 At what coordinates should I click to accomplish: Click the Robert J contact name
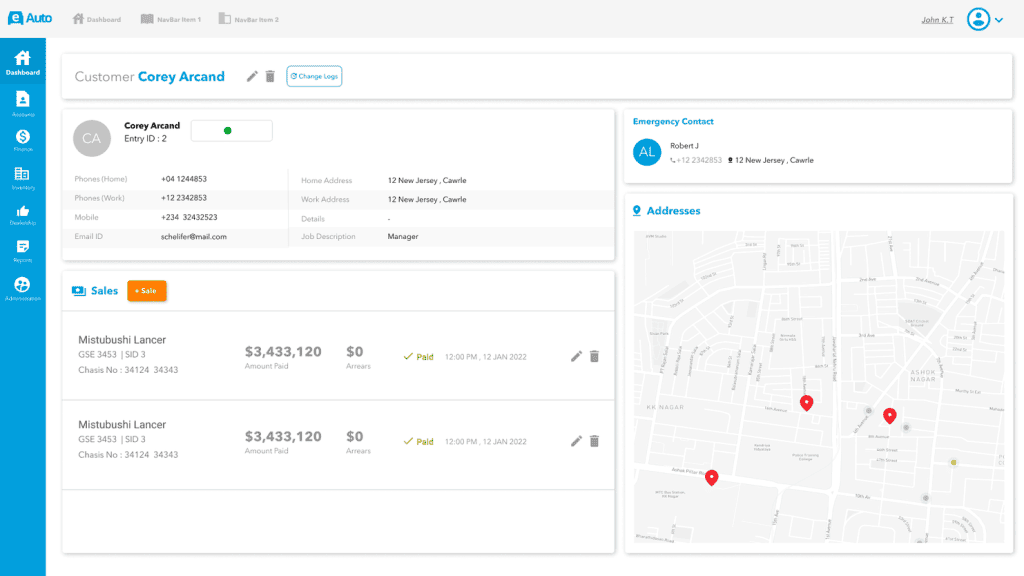tap(684, 146)
